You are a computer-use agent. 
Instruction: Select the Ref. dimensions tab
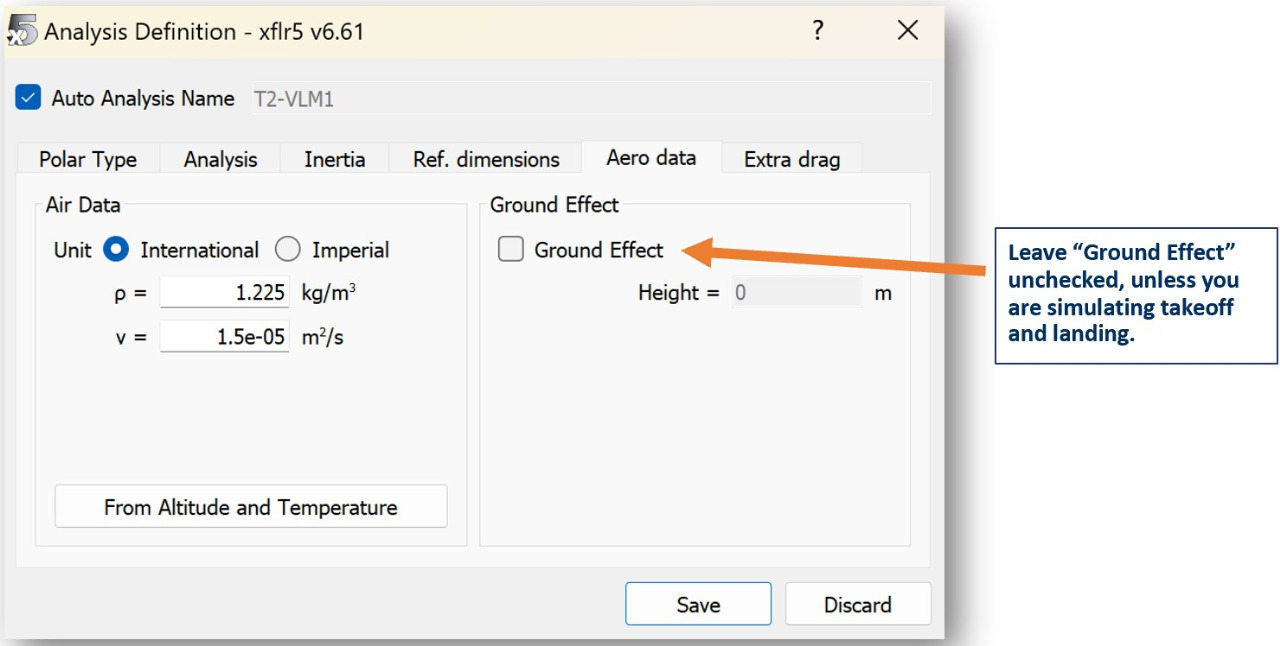click(x=486, y=159)
